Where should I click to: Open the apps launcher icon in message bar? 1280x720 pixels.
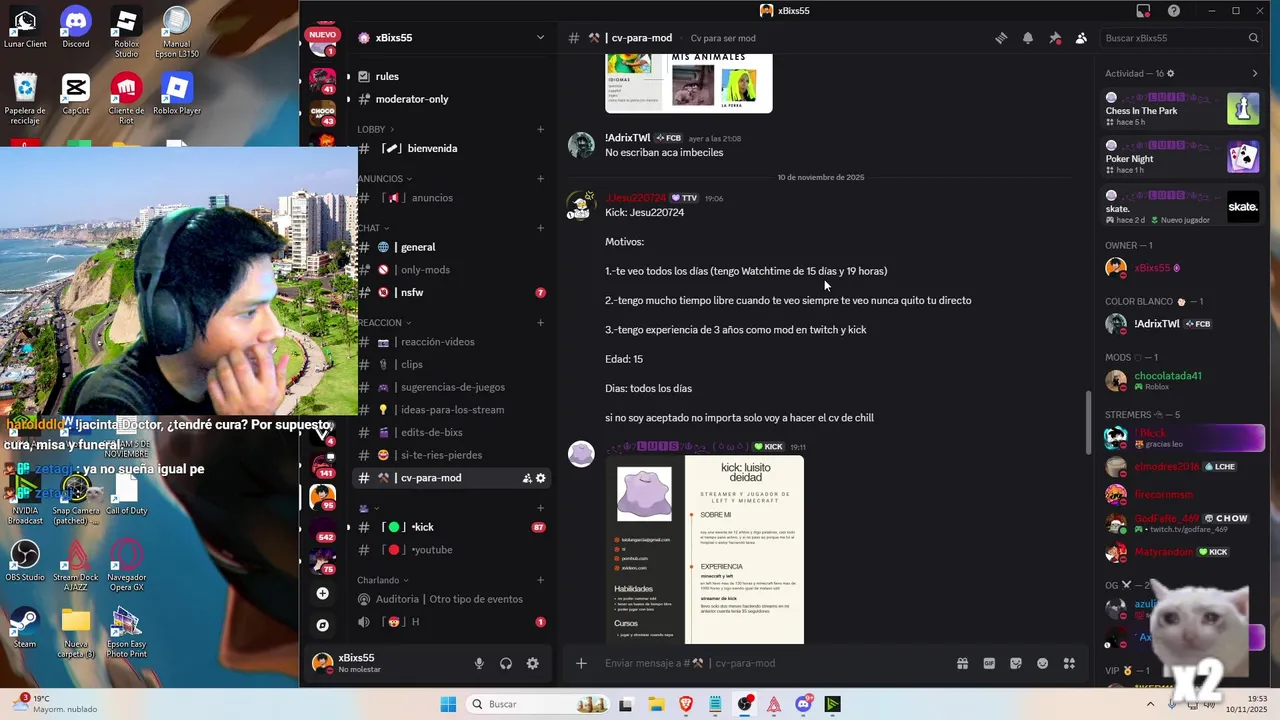[1069, 663]
